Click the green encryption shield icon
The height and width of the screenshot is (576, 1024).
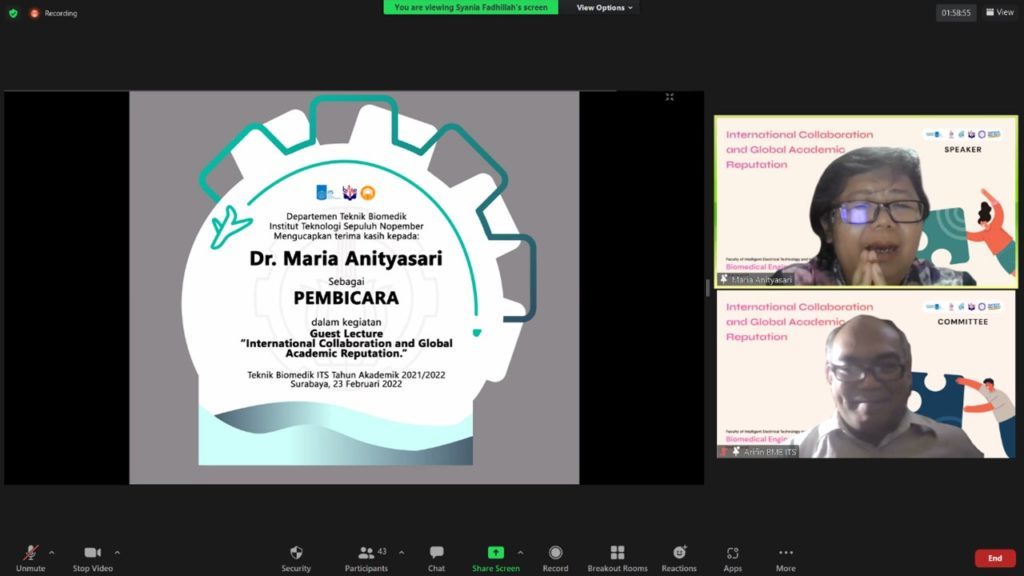[x=14, y=13]
